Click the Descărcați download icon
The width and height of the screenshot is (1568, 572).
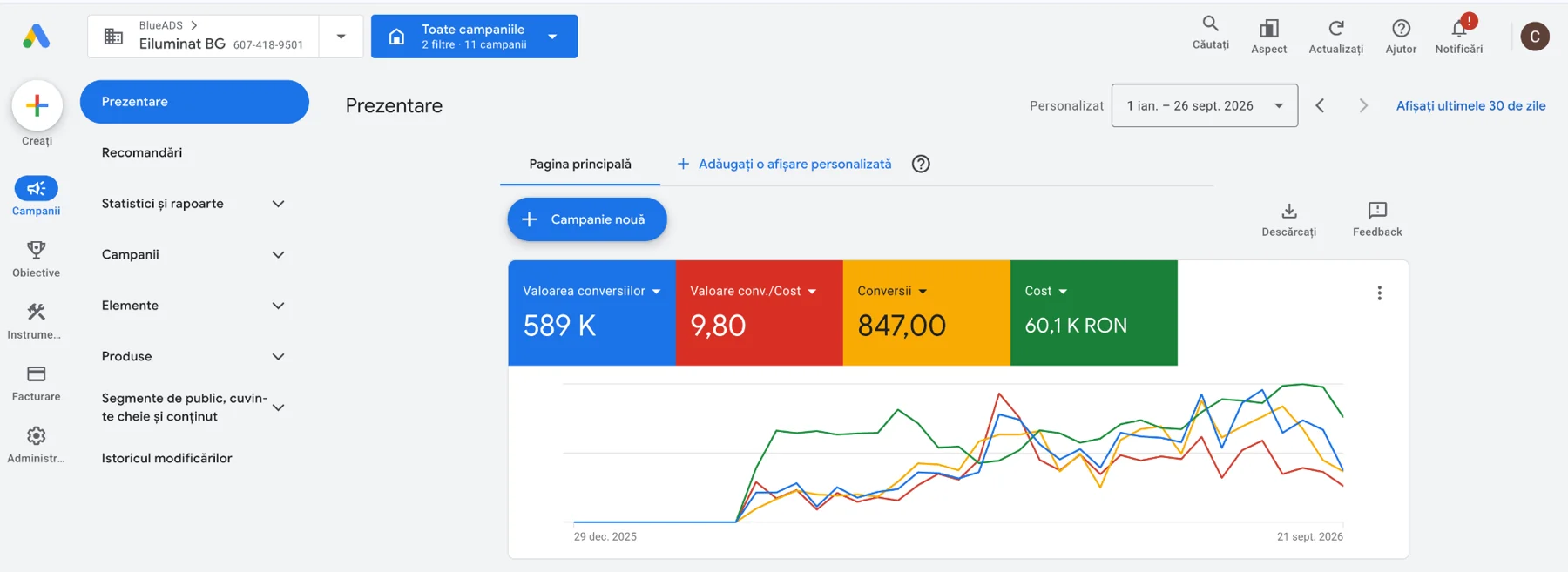tap(1289, 211)
